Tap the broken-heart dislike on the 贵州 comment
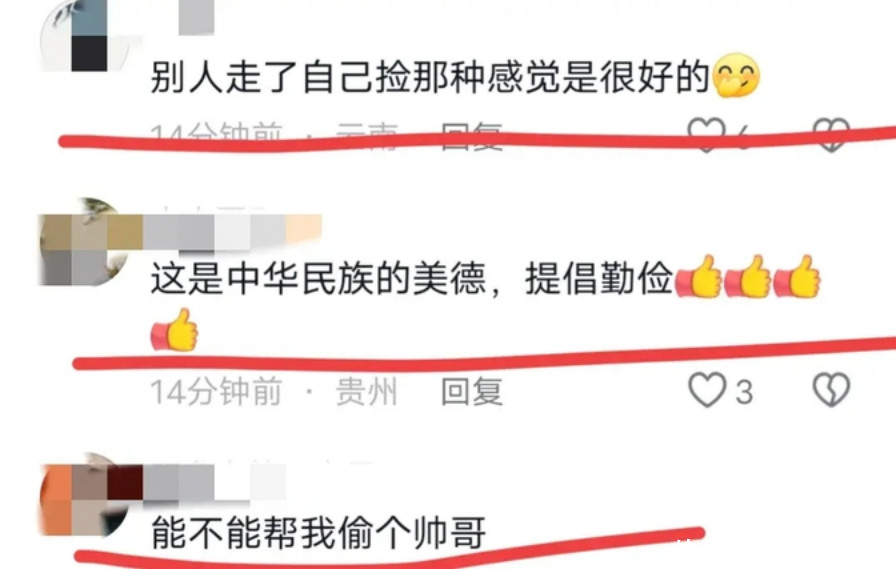The width and height of the screenshot is (896, 570). (x=831, y=390)
